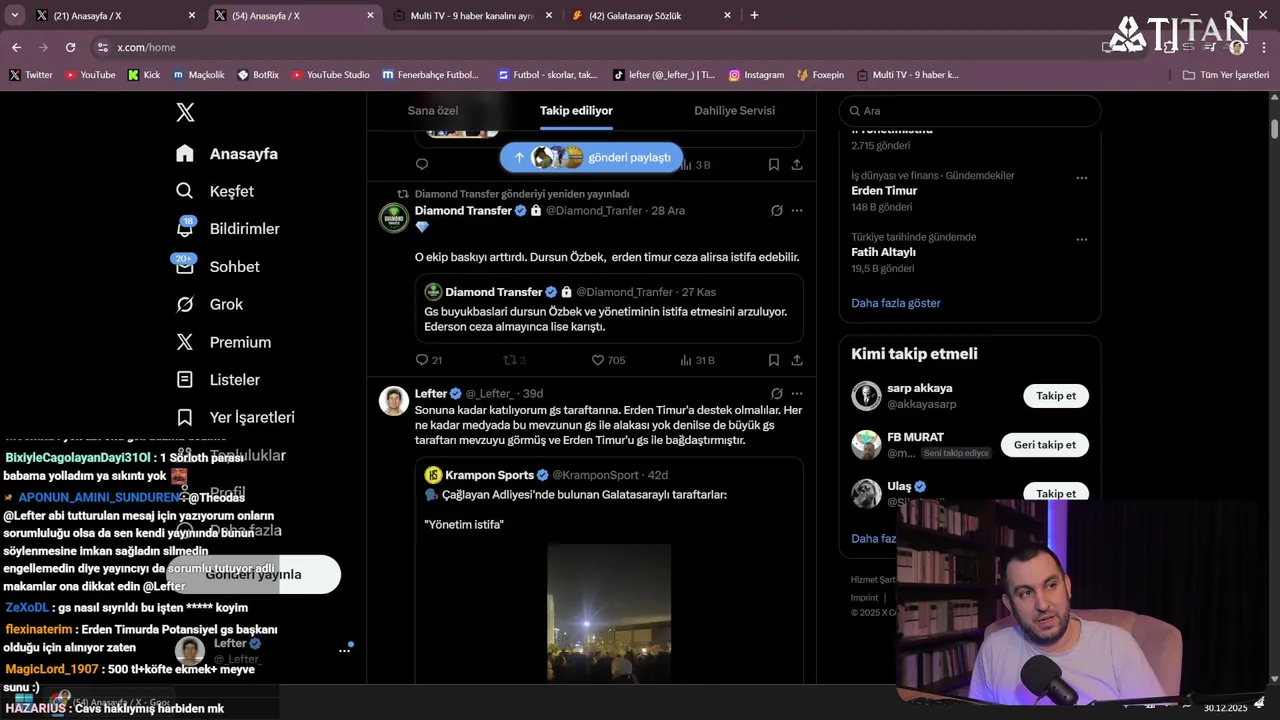Bookmark the Diamond Transfer post
1280x720 pixels.
coord(774,360)
